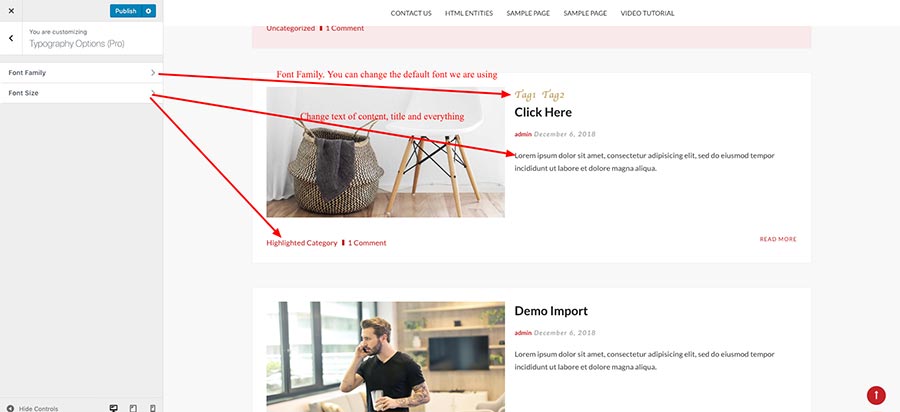Click the Tag1 tag link
The image size is (900, 412).
[525, 95]
